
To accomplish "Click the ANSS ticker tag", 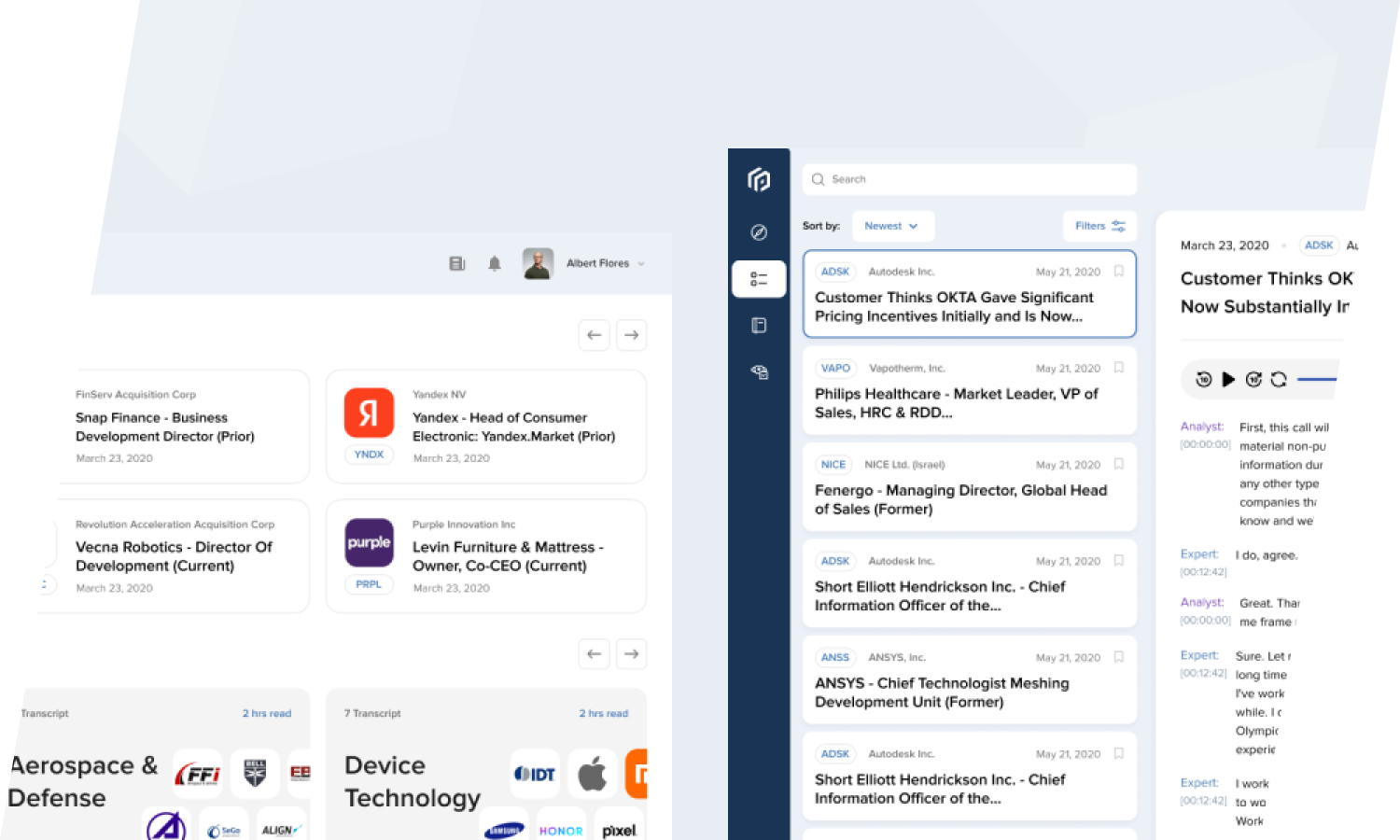I will tap(835, 657).
